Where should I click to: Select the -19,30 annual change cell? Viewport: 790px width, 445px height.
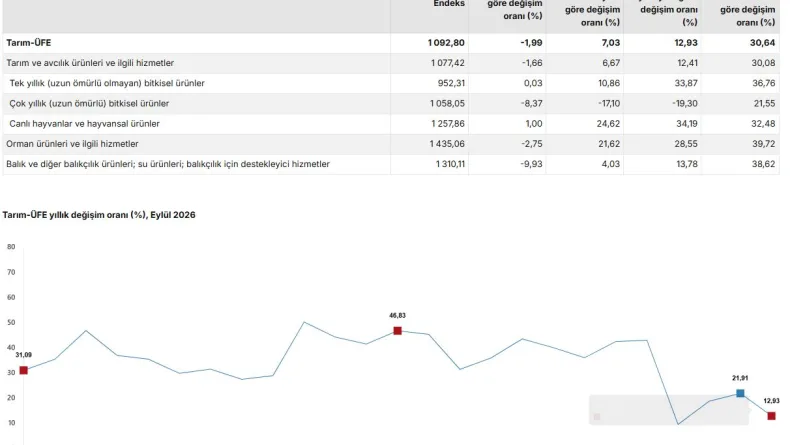pyautogui.click(x=685, y=103)
